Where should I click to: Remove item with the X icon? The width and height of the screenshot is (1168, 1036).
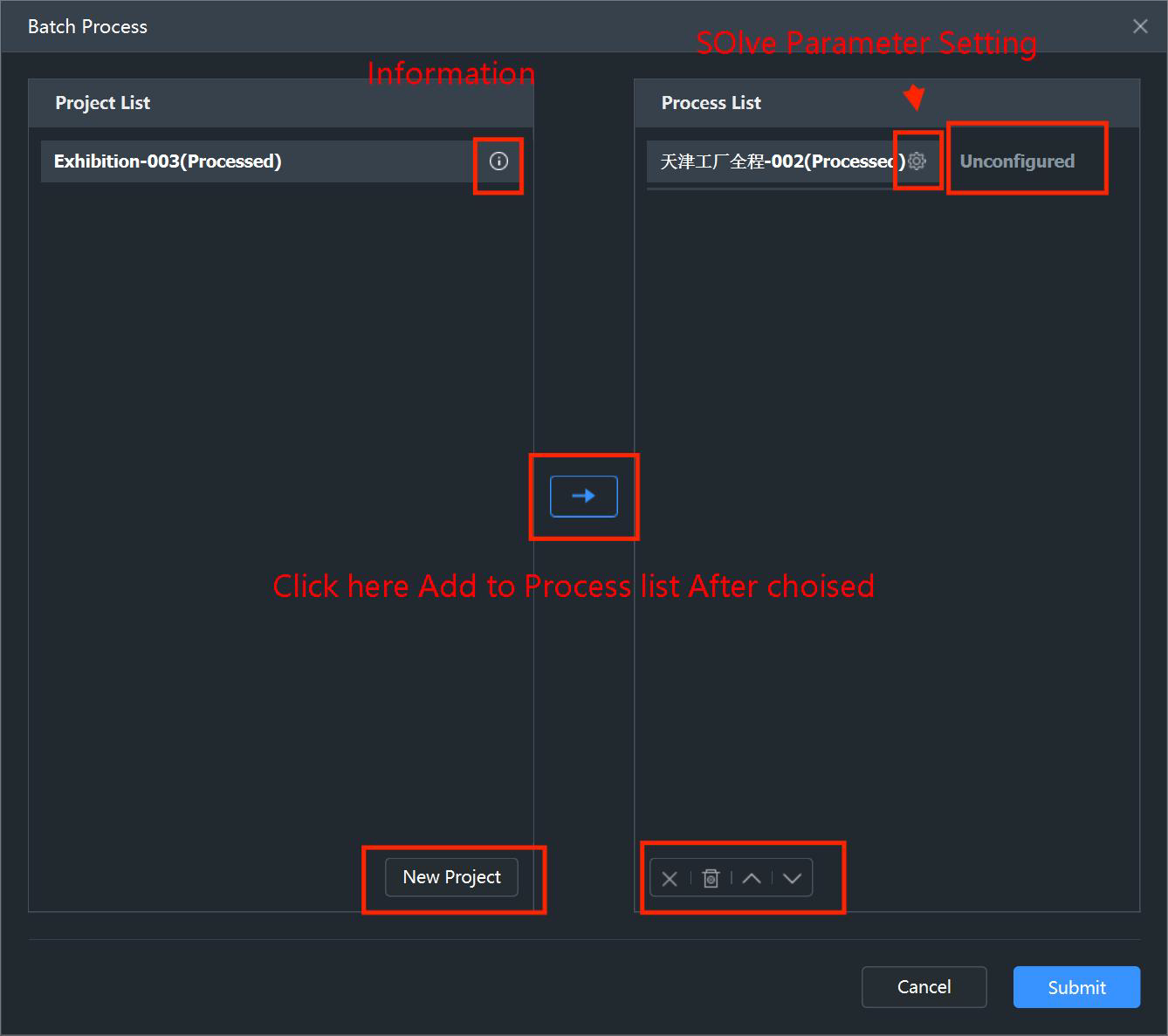pyautogui.click(x=670, y=878)
